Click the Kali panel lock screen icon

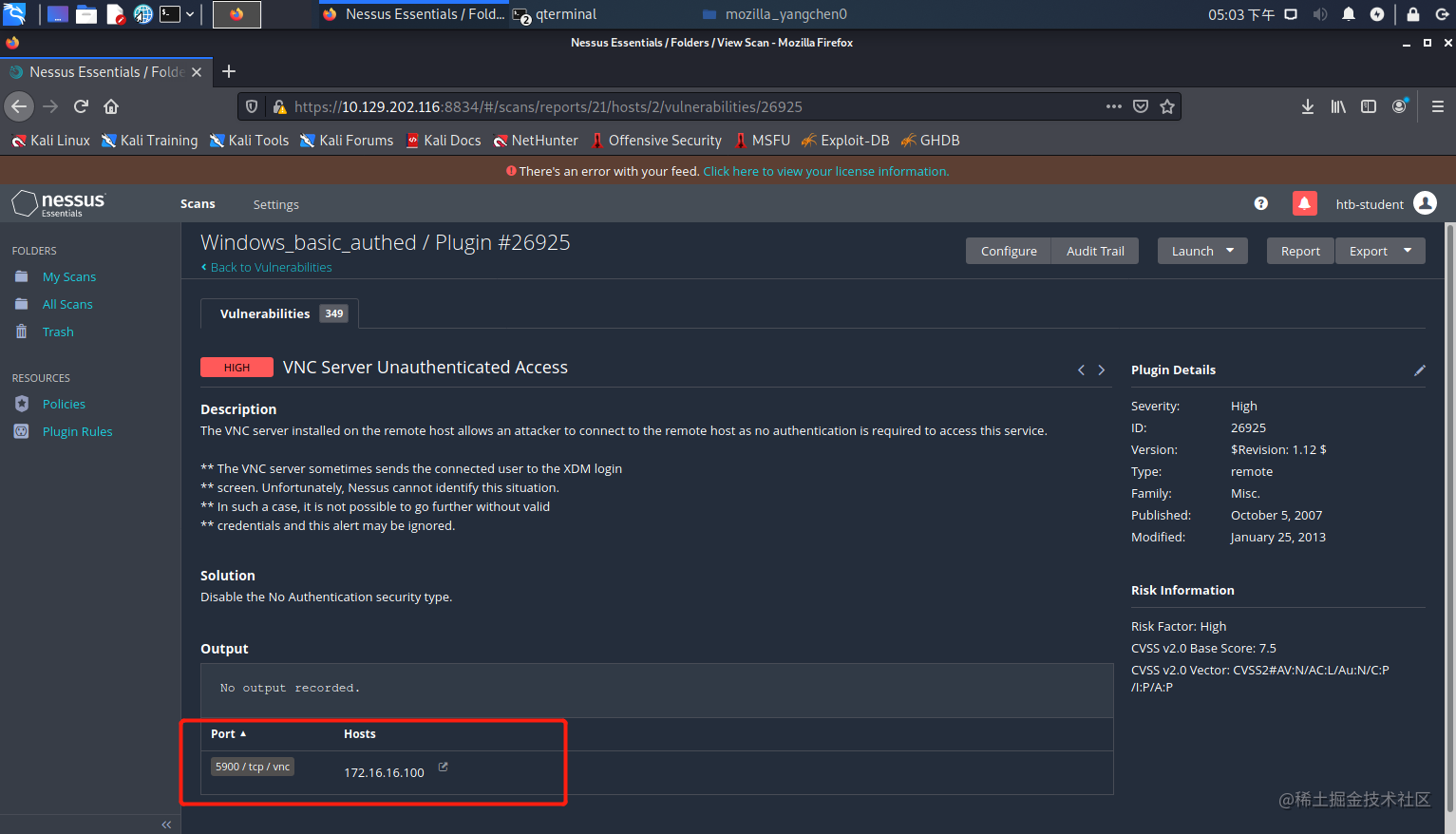pyautogui.click(x=1413, y=14)
